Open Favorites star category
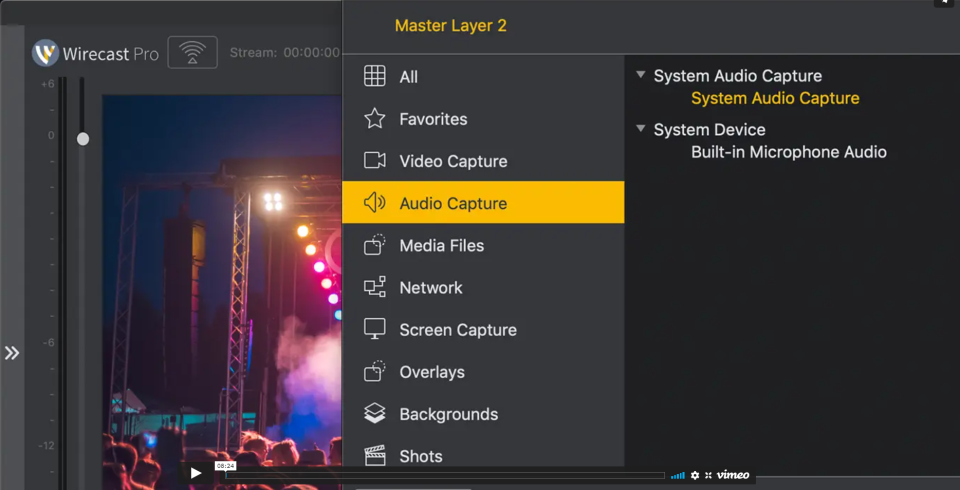Viewport: 960px width, 490px height. click(375, 119)
